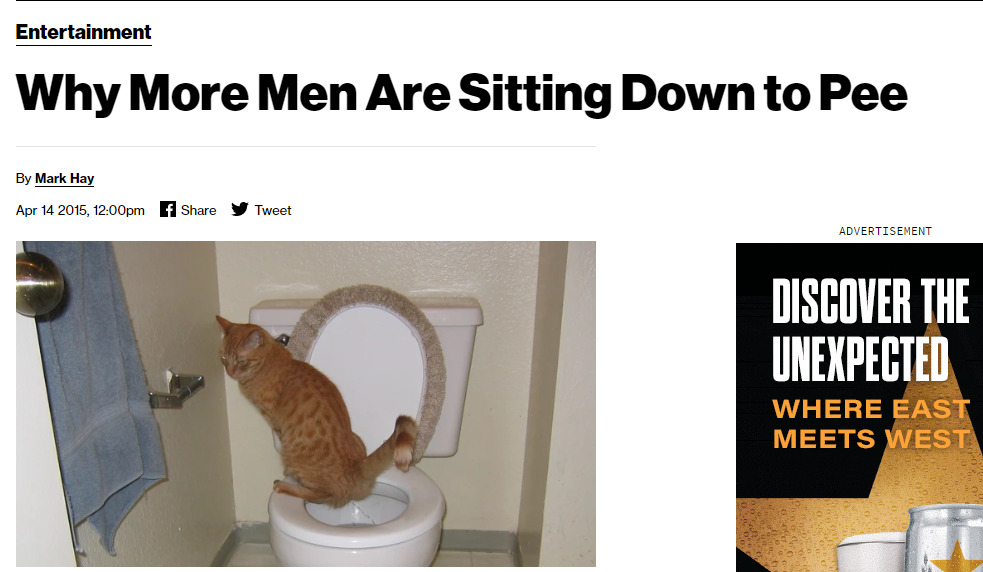Click the word By before the author name
This screenshot has height=572, width=983.
(23, 179)
